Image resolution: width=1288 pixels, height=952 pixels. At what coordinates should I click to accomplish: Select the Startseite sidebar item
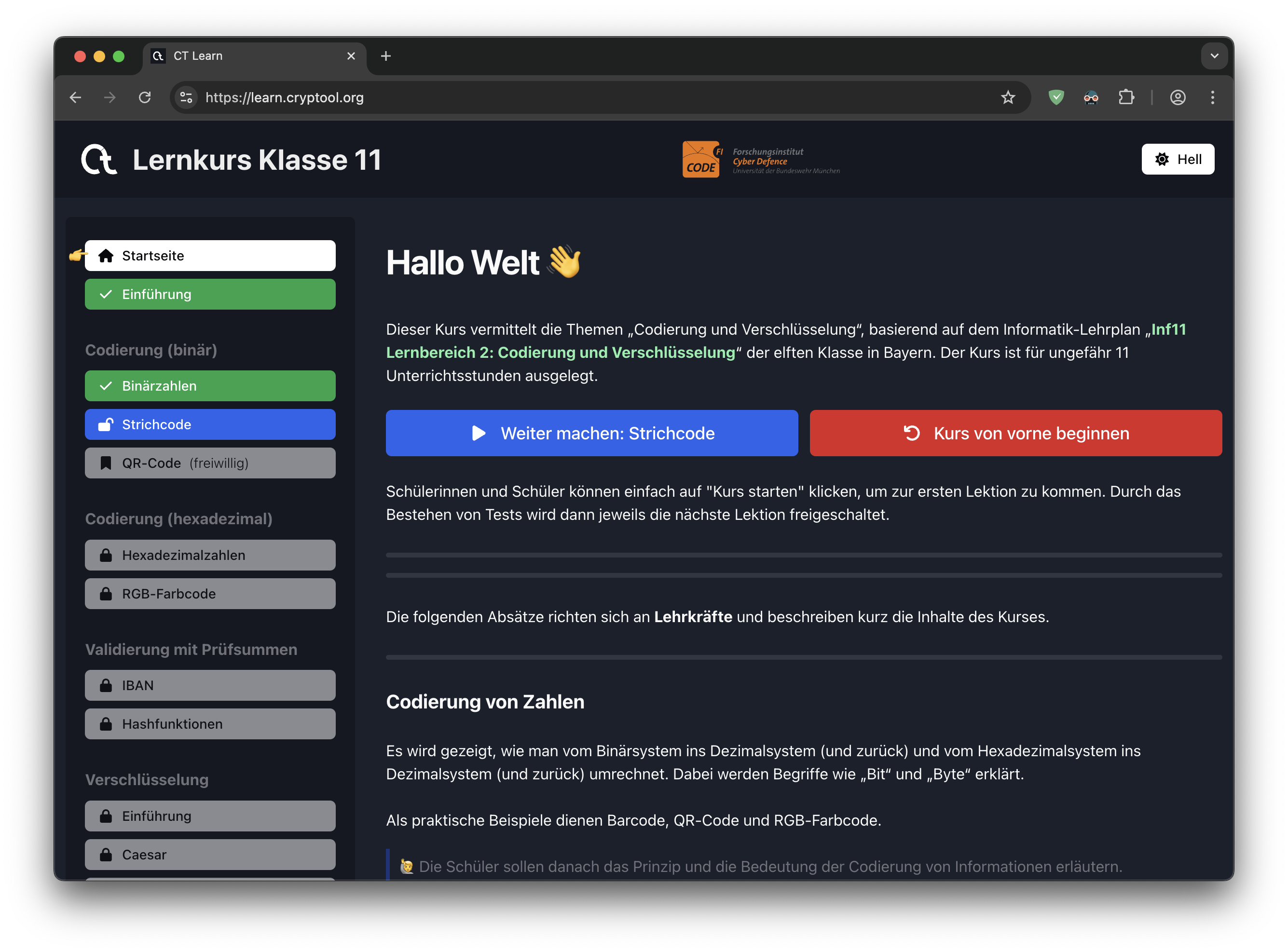[x=210, y=256]
